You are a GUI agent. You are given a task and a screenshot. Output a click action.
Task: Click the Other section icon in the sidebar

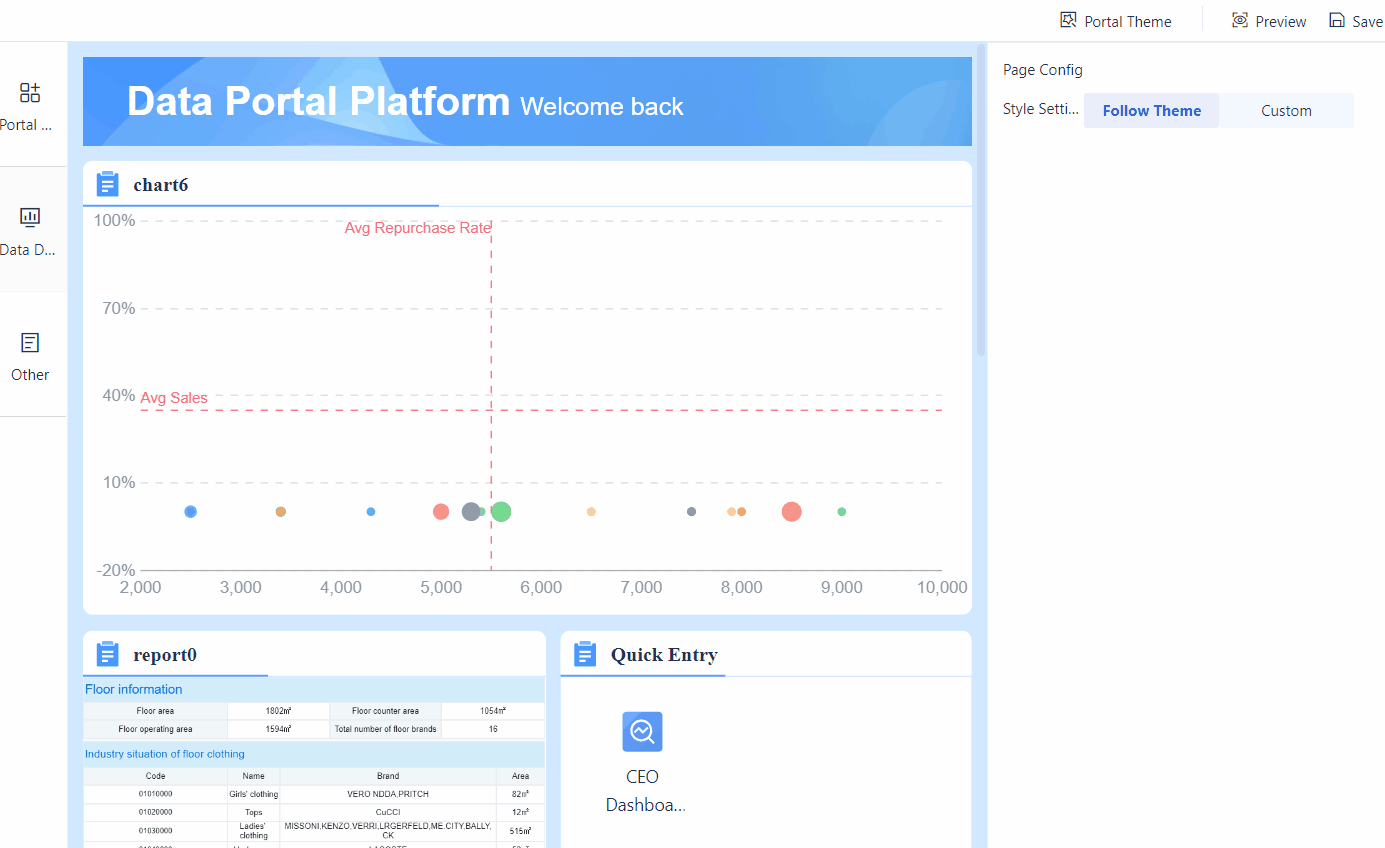(29, 341)
